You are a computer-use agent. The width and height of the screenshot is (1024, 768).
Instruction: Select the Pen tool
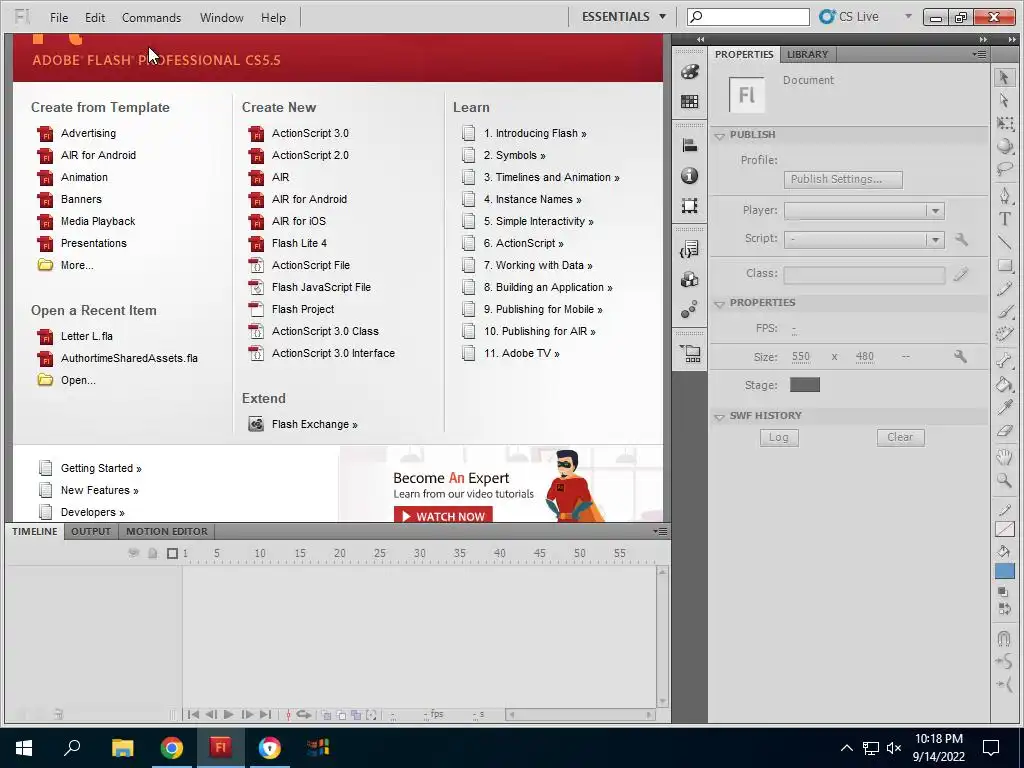click(1004, 195)
